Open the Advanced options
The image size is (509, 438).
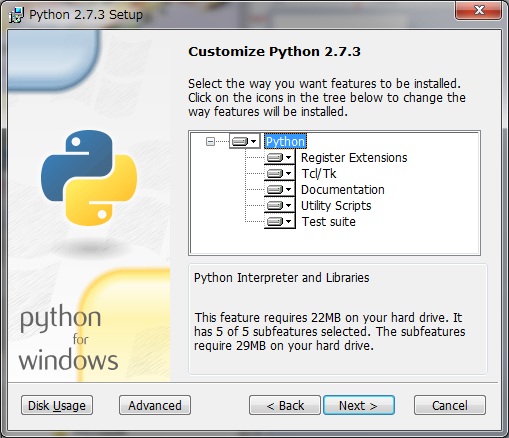point(155,405)
